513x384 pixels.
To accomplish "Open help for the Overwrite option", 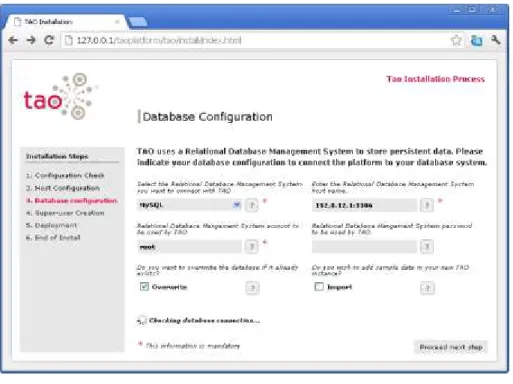I will (252, 288).
